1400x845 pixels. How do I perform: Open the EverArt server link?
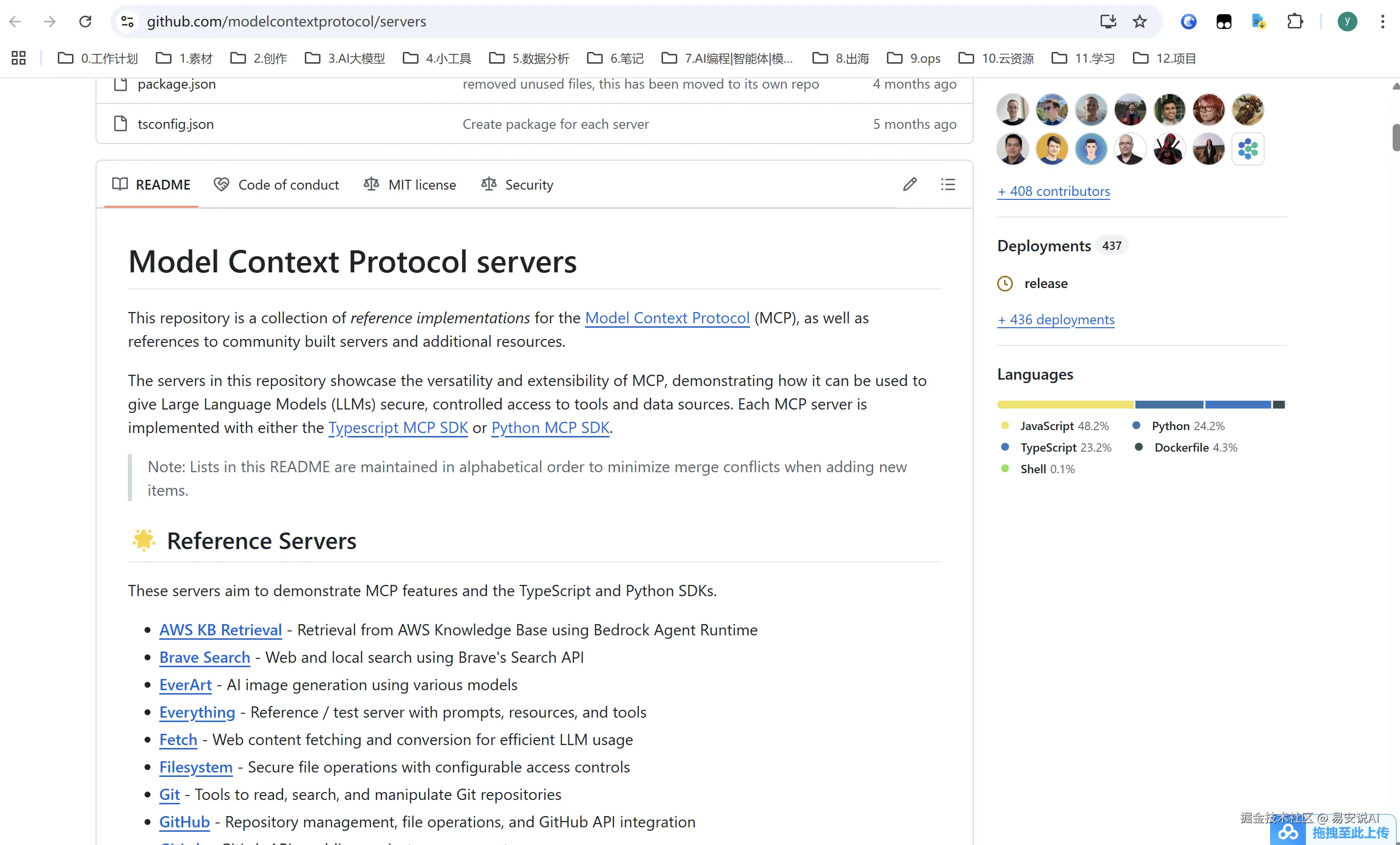point(185,685)
